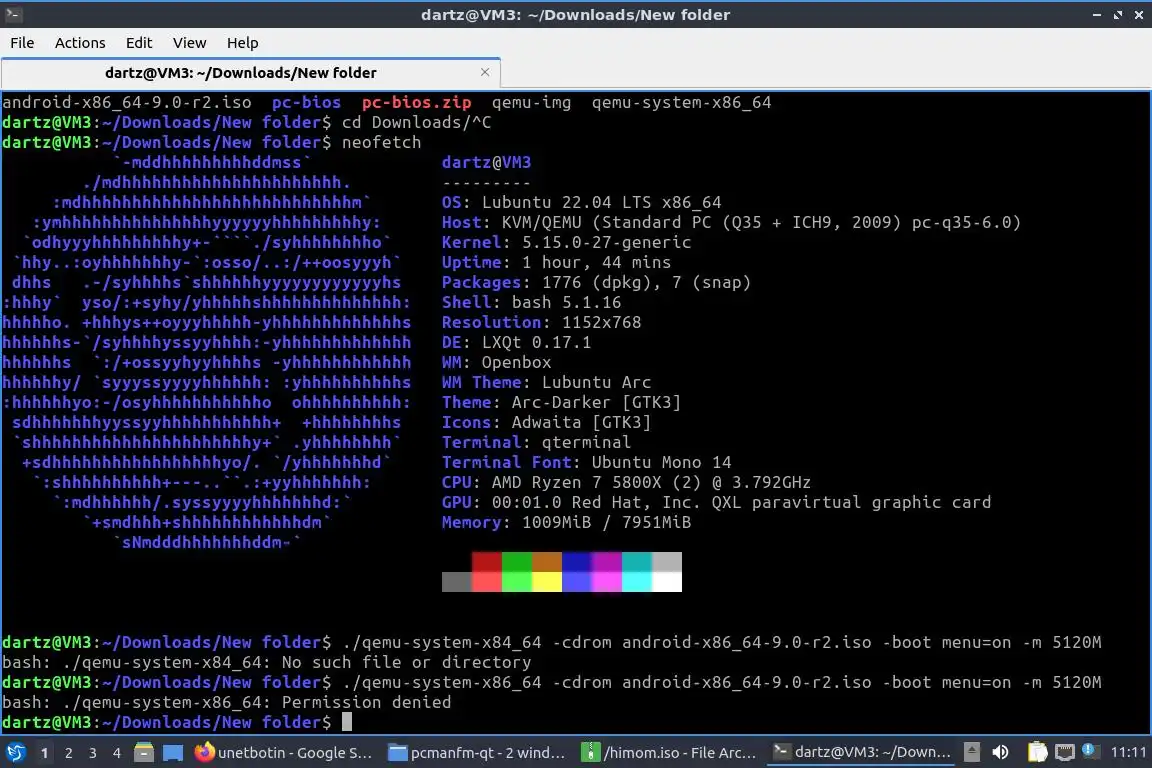This screenshot has width=1152, height=768.
Task: Click the Terminal: qterminal line
Action: click(x=536, y=442)
